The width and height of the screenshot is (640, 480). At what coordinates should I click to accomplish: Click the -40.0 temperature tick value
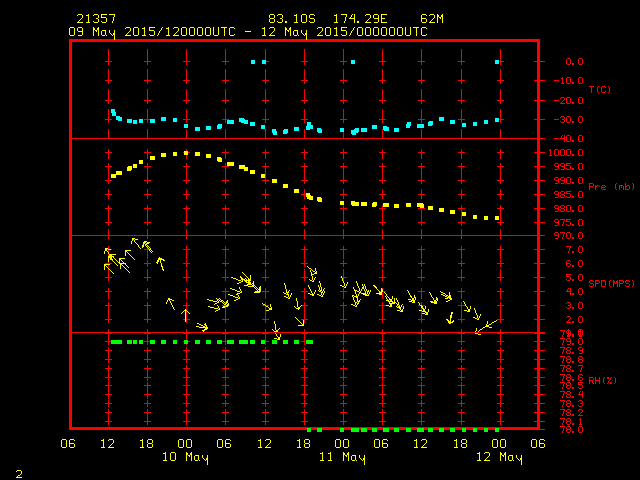coord(569,138)
